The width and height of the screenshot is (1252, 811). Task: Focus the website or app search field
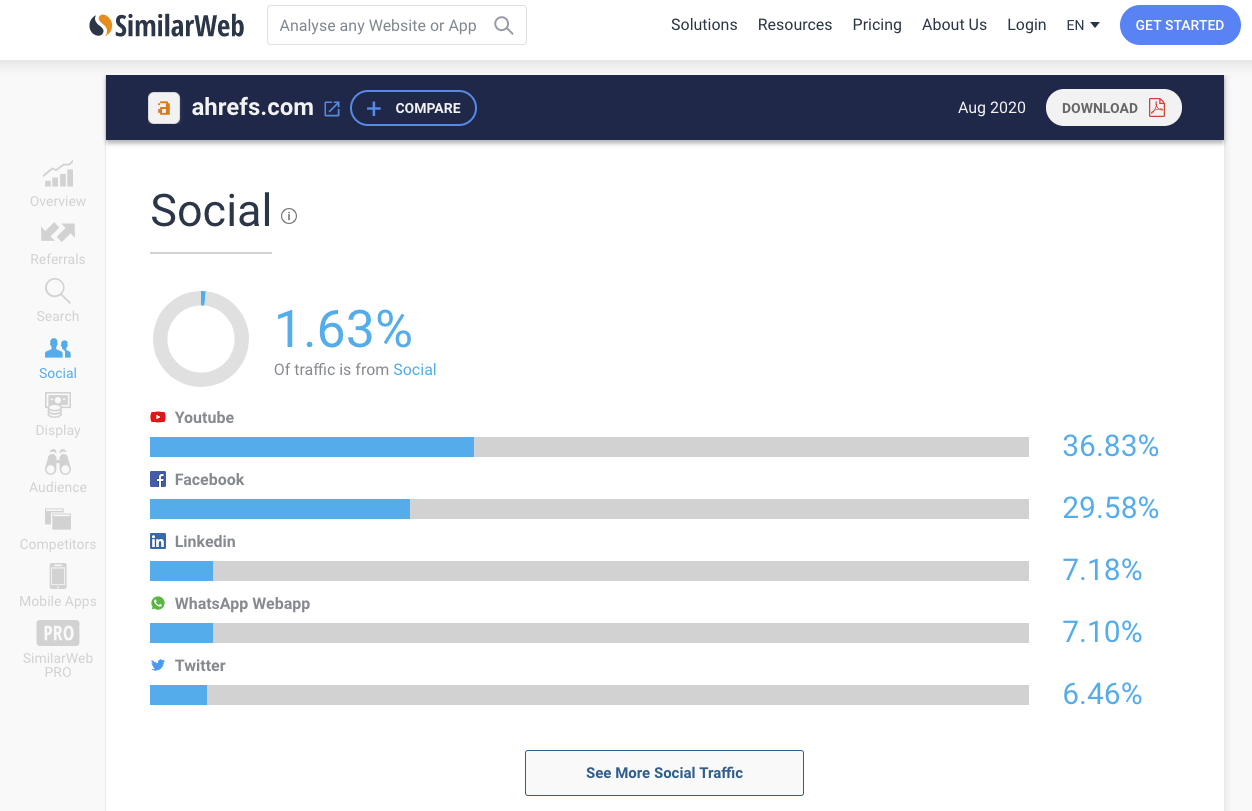point(385,26)
